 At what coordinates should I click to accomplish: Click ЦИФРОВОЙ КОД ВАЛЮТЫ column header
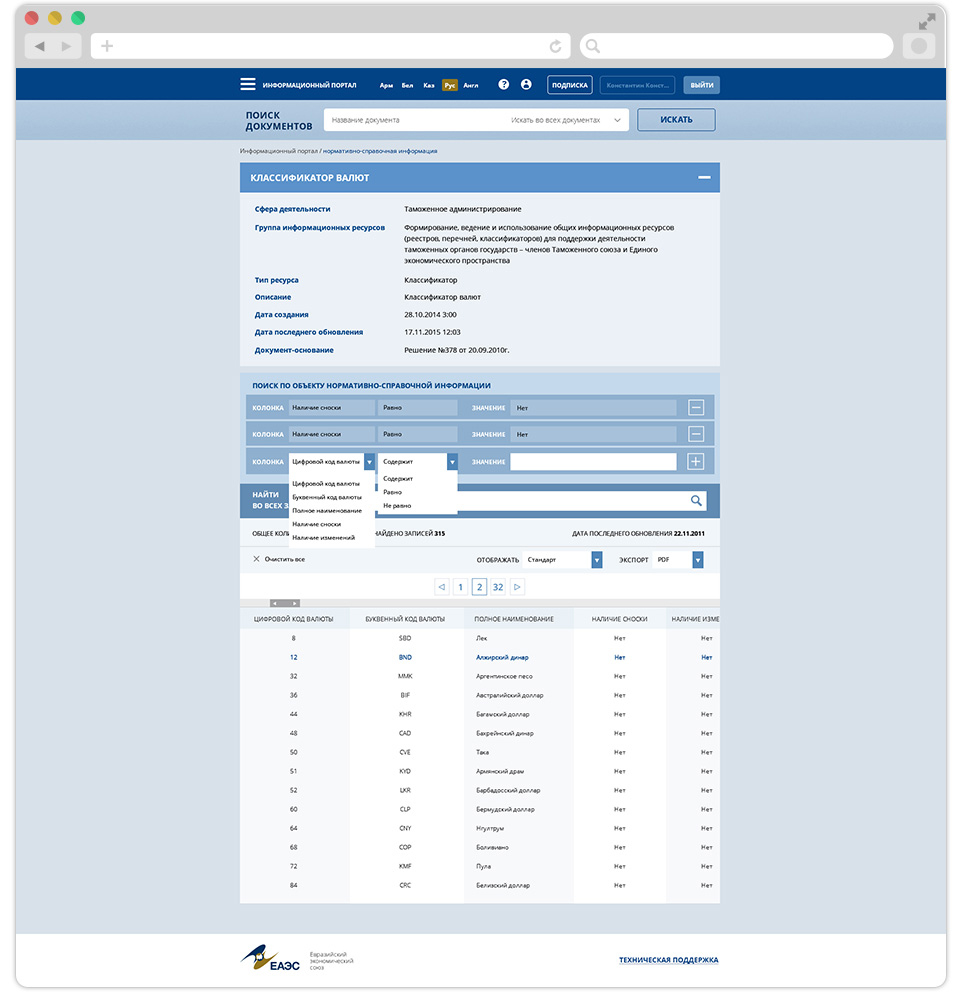[x=293, y=619]
